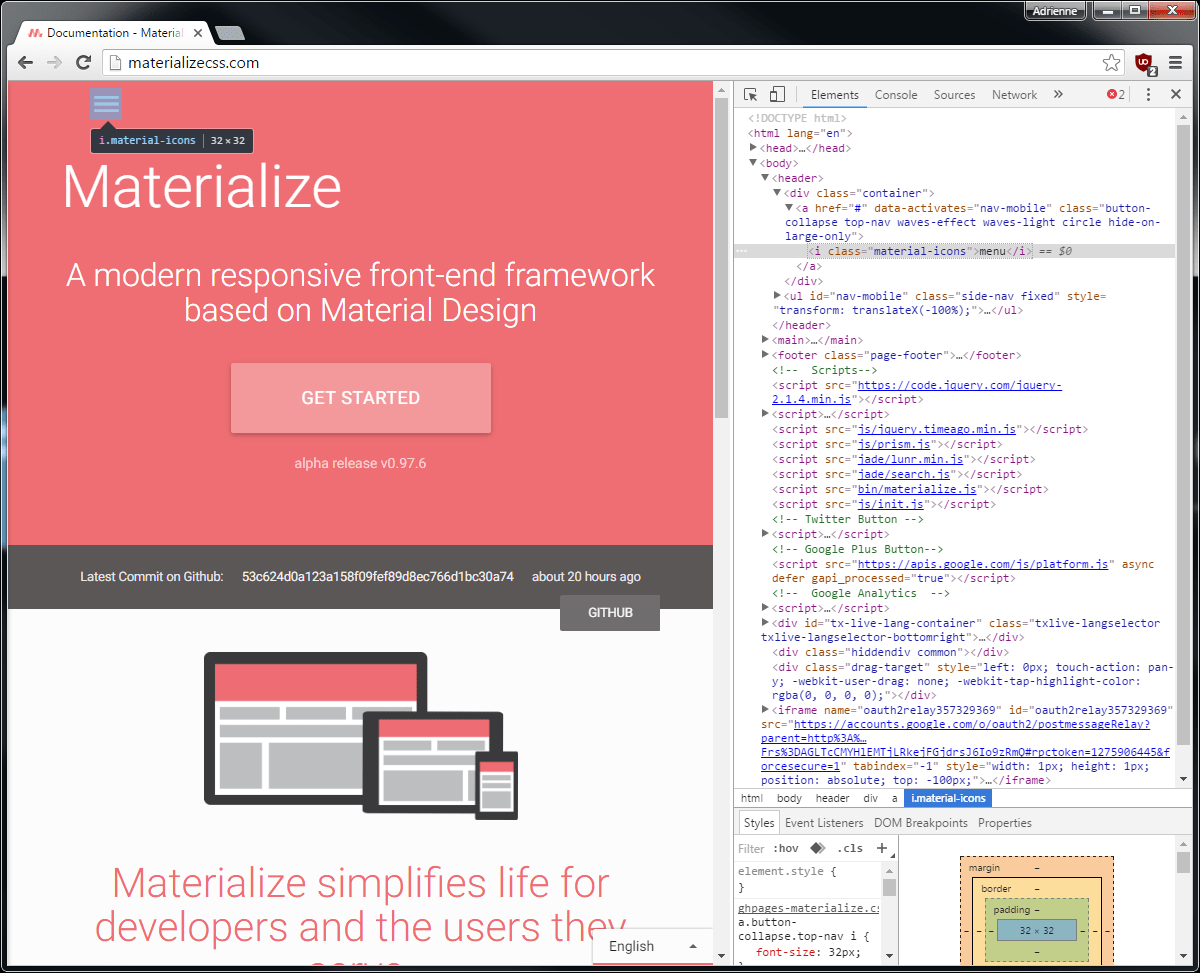This screenshot has height=973, width=1200.
Task: Toggle element state with the :hov button
Action: coord(786,847)
